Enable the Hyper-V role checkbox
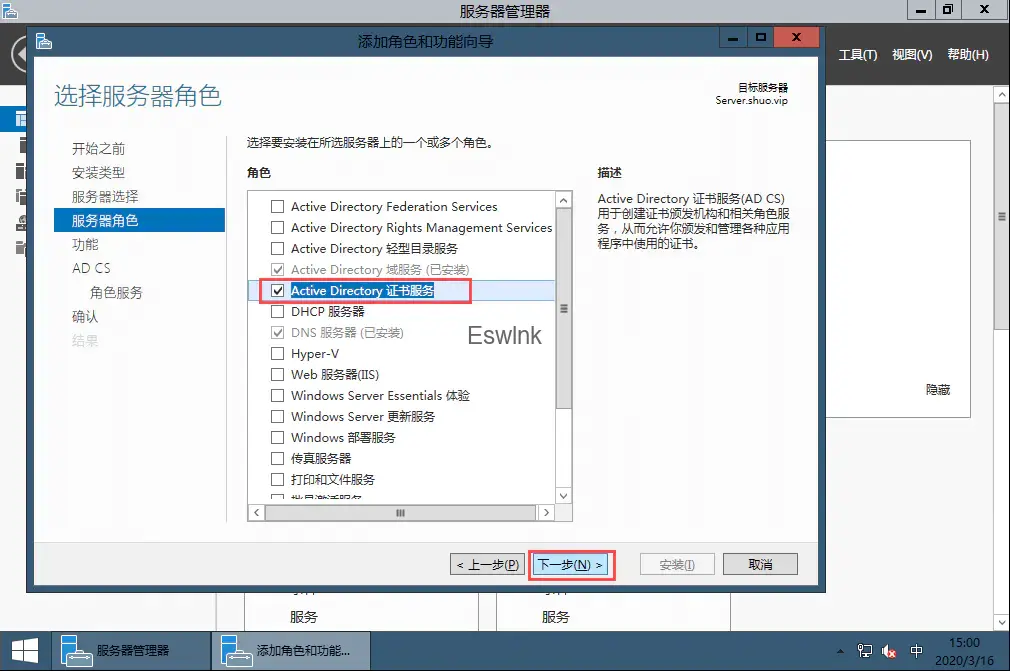The width and height of the screenshot is (1010, 671). (x=278, y=354)
